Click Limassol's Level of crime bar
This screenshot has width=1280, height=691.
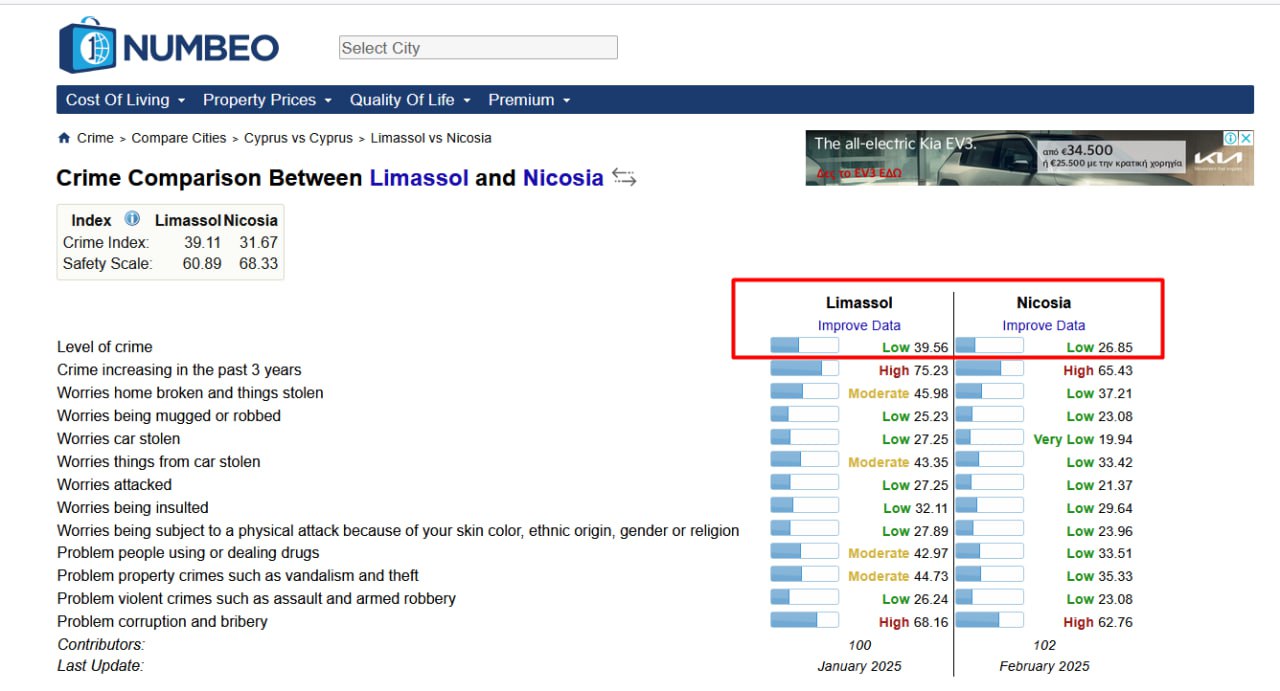coord(804,346)
